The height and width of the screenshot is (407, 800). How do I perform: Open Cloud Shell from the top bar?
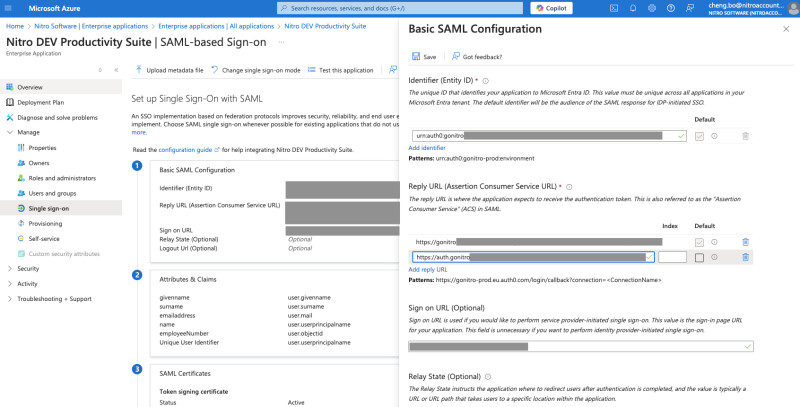tap(614, 8)
